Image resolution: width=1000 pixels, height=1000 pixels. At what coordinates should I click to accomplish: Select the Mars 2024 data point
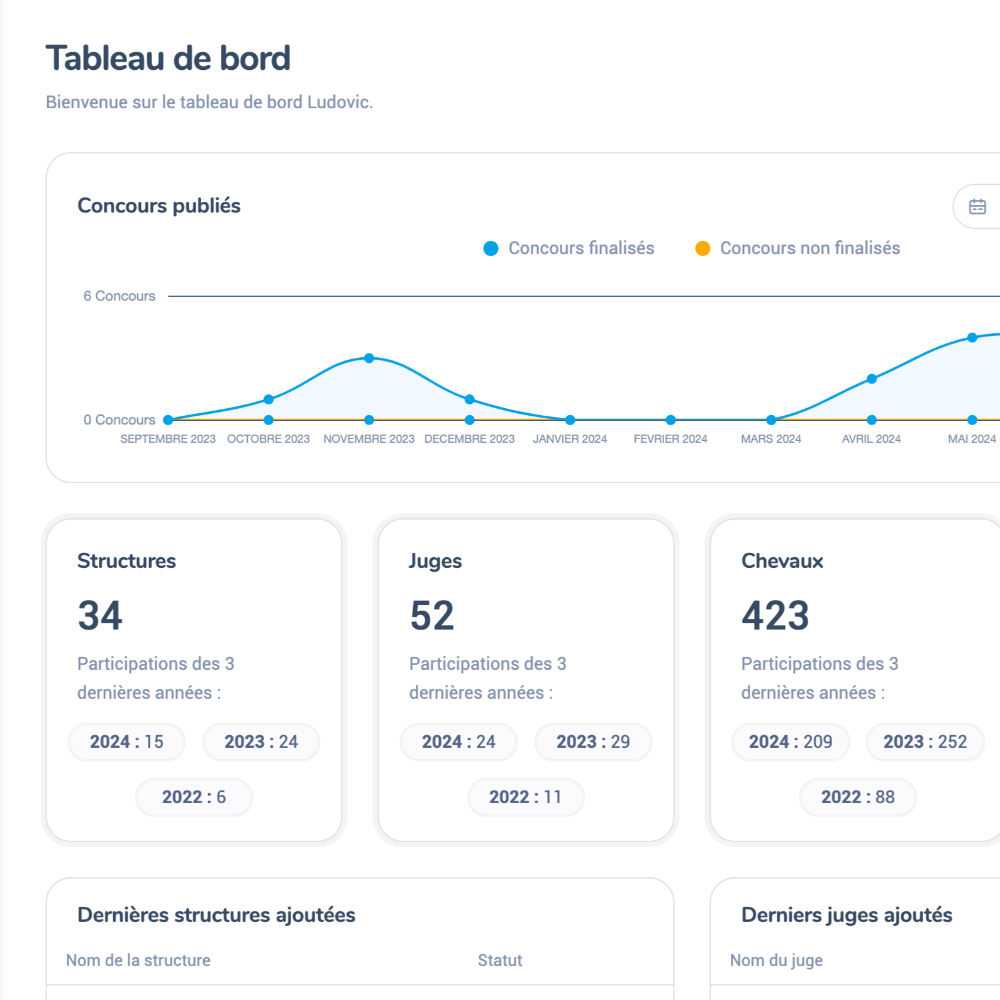pyautogui.click(x=771, y=420)
